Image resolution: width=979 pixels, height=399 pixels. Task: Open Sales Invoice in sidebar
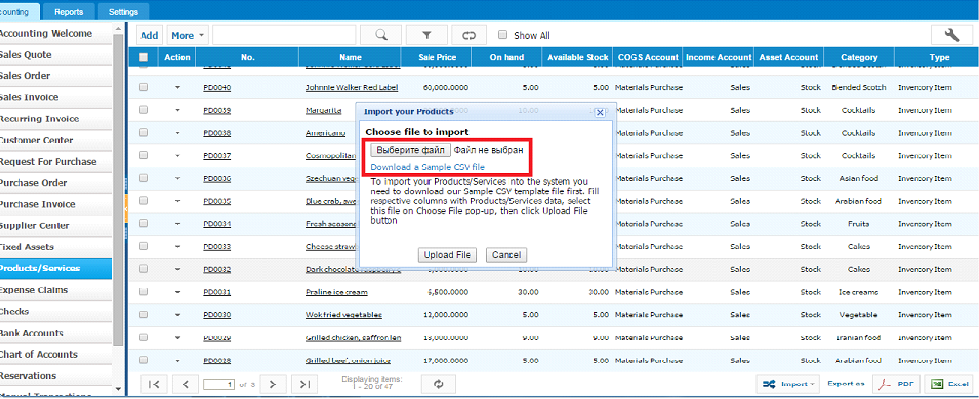(x=56, y=97)
